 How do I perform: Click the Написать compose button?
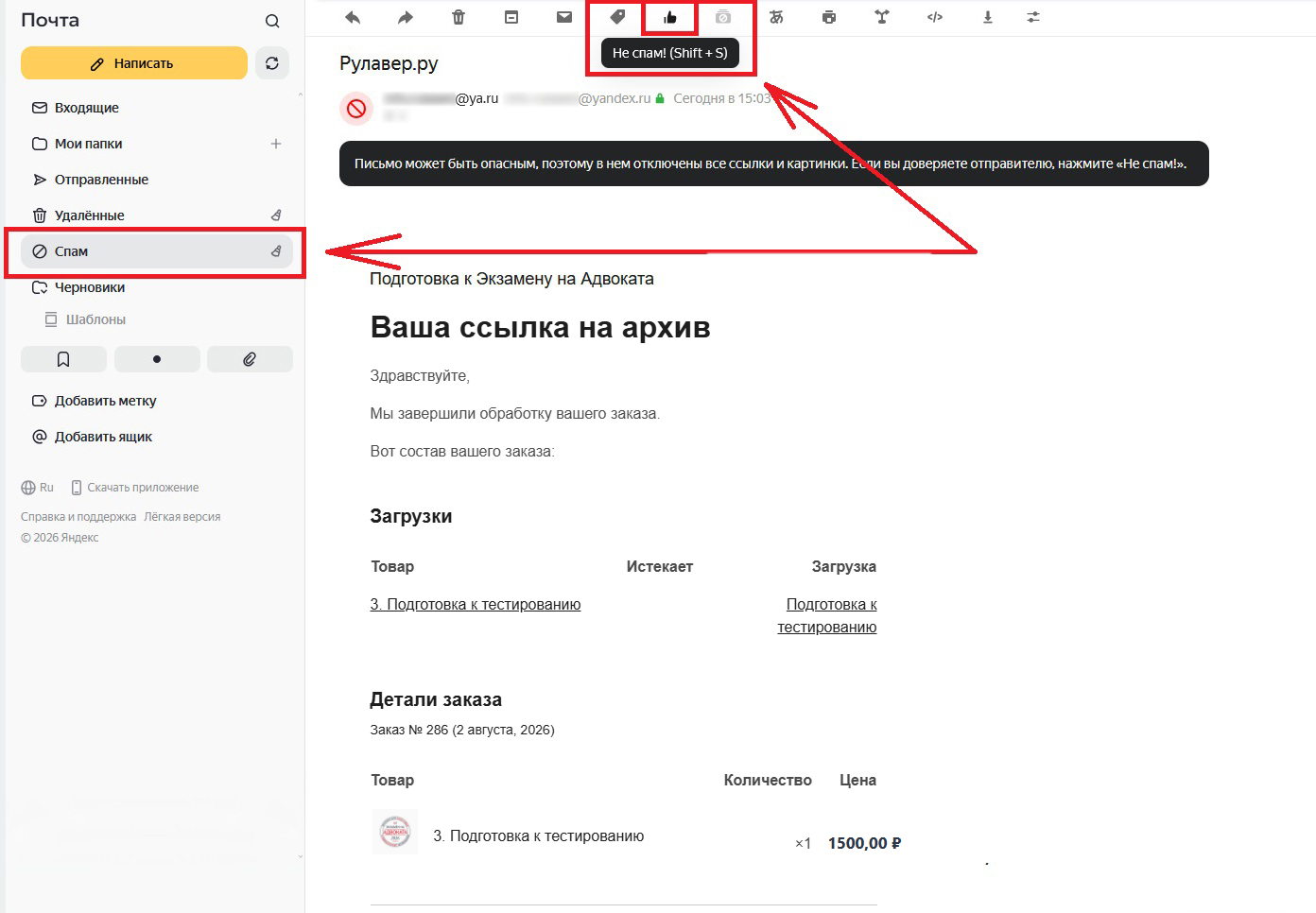(134, 63)
